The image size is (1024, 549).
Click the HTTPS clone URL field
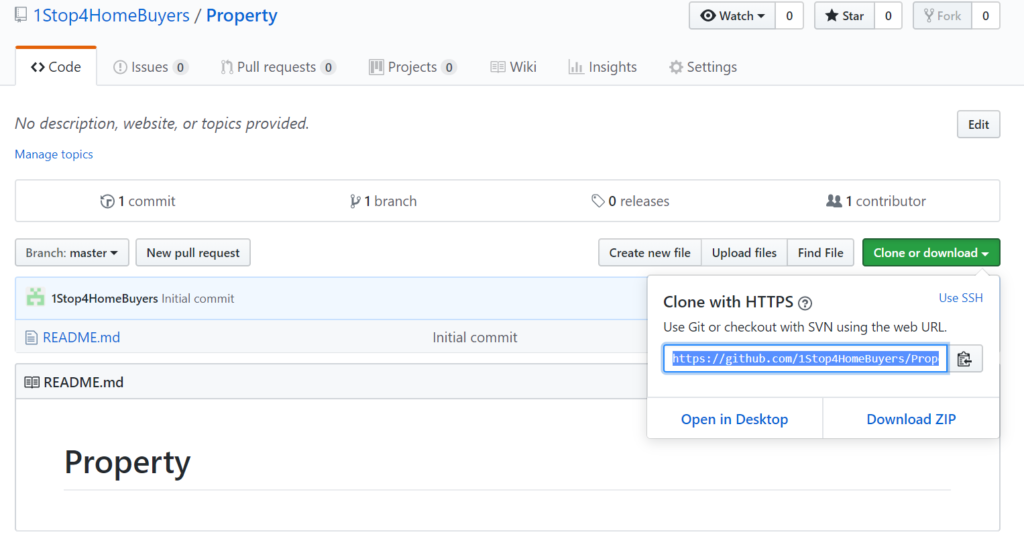click(805, 359)
